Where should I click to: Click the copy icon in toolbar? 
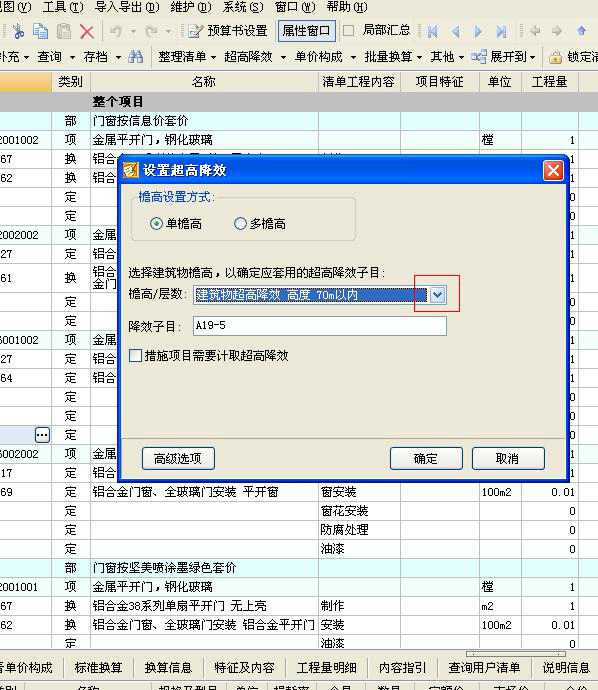pos(40,31)
